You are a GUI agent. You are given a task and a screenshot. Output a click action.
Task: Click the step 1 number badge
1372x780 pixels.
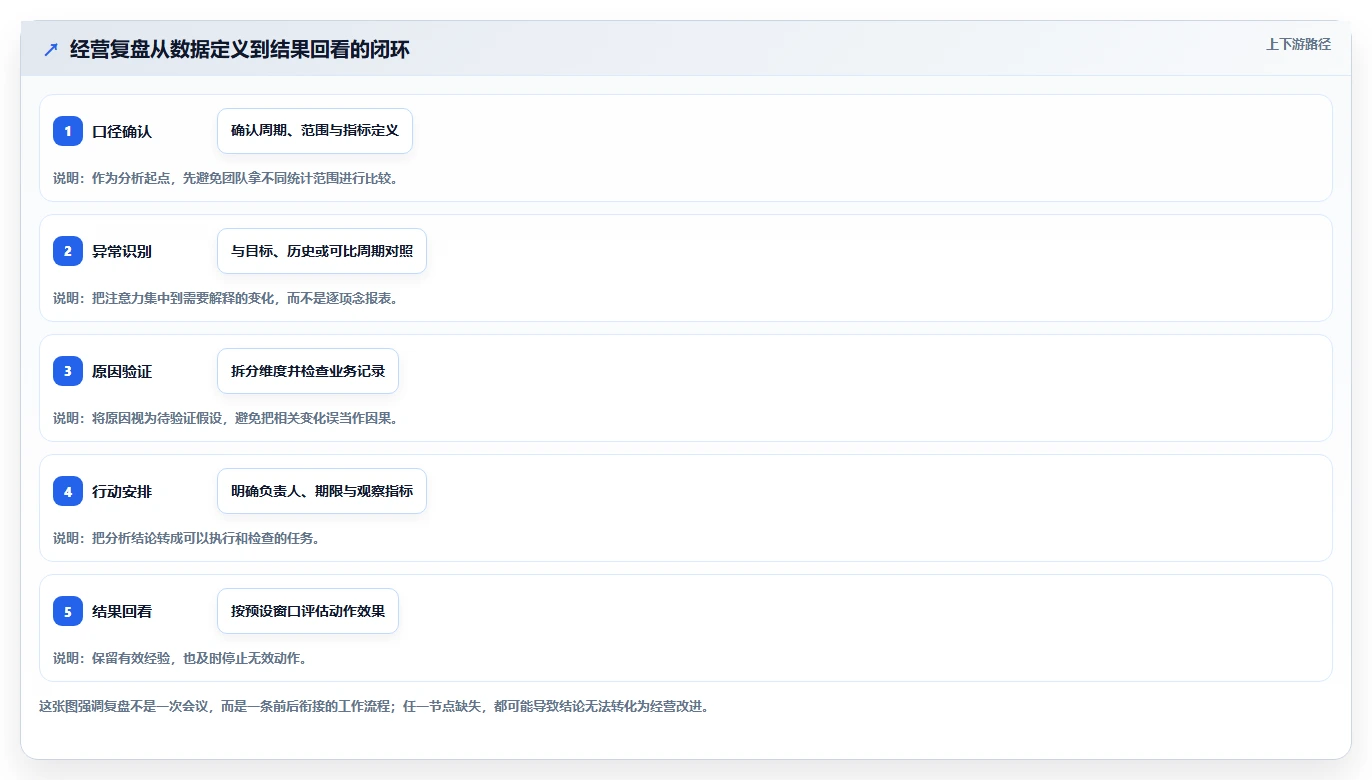68,131
